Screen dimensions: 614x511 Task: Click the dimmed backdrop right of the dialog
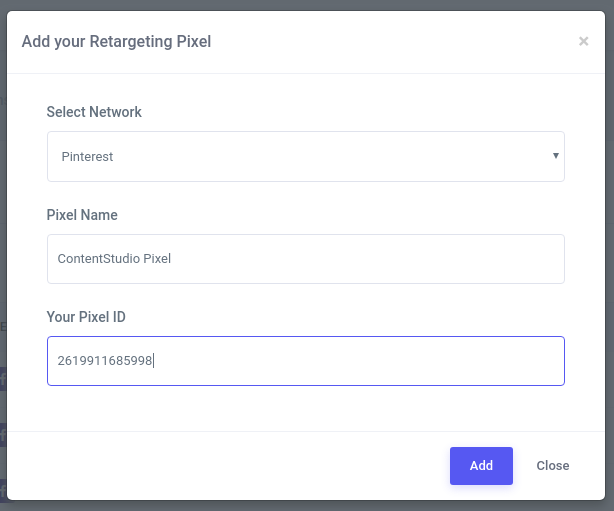coord(610,250)
